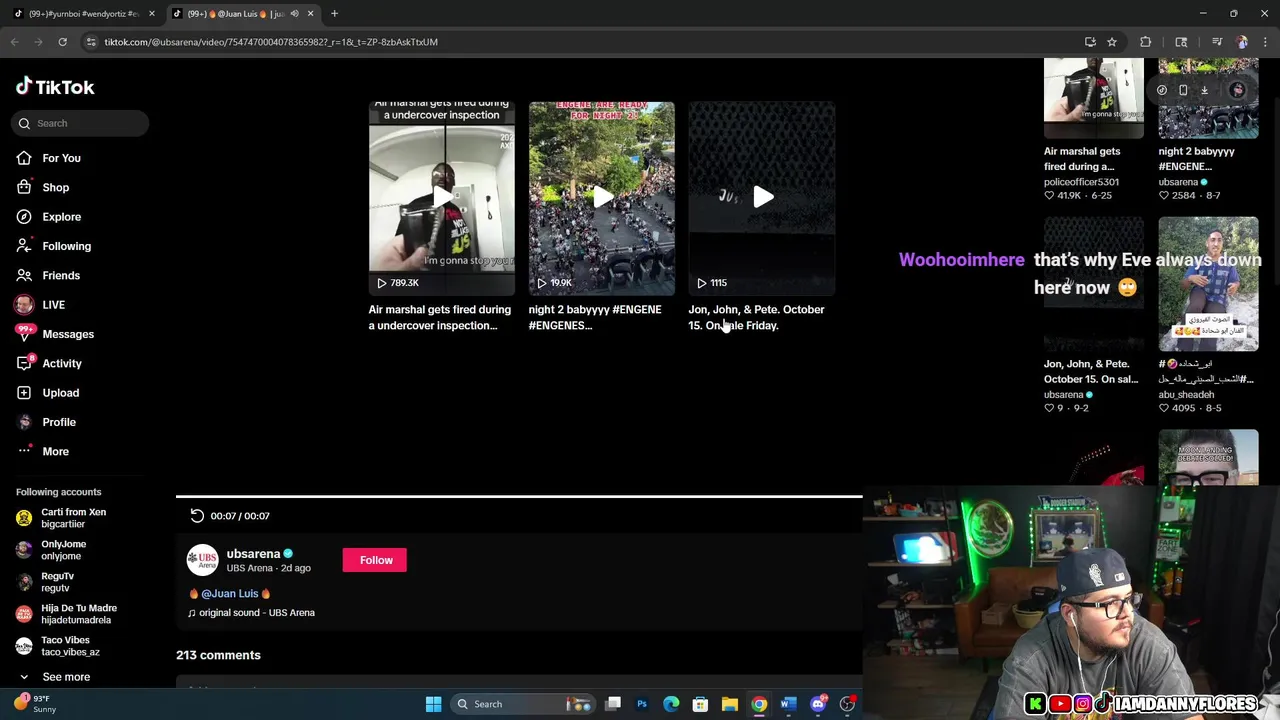Open policeofficer5301 Air marshal thumbnail in right column
Viewport: 1280px width, 720px height.
coord(1094,98)
